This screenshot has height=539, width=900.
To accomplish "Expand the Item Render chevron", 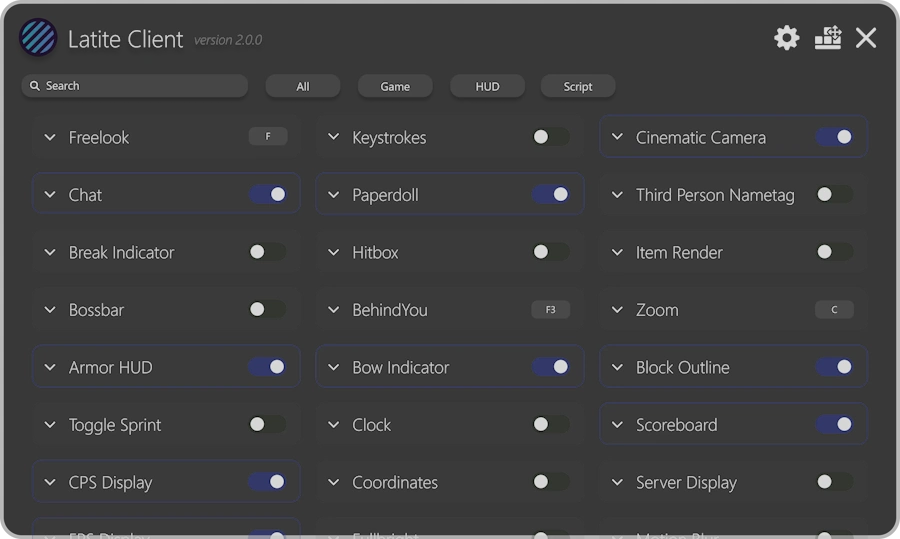I will (x=617, y=252).
